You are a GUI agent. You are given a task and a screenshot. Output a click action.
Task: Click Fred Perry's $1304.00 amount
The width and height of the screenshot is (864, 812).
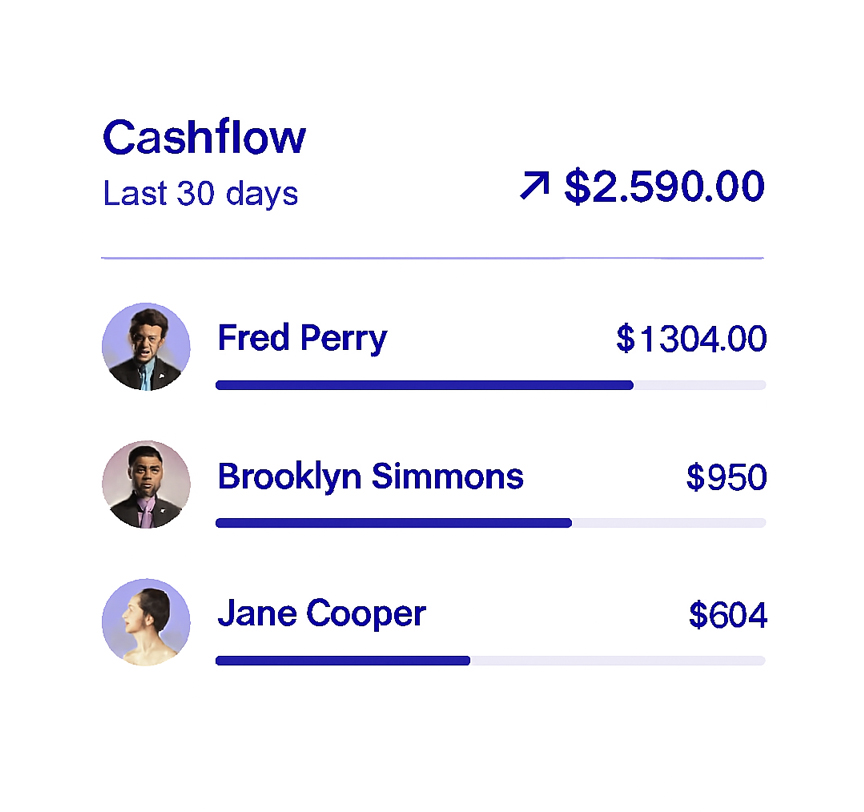(x=691, y=340)
